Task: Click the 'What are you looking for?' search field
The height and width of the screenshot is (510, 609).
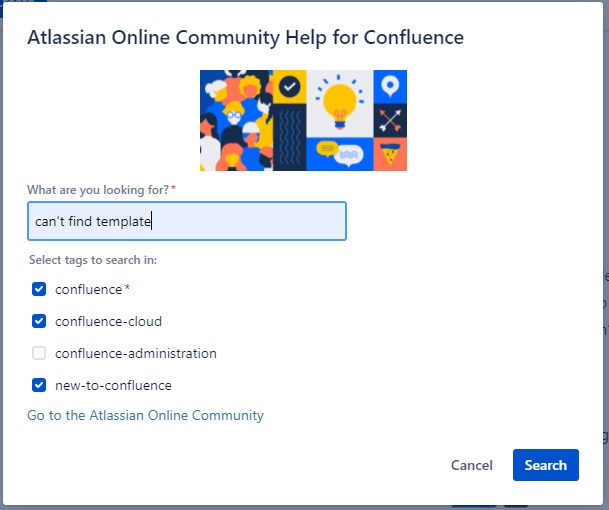Action: [x=187, y=221]
